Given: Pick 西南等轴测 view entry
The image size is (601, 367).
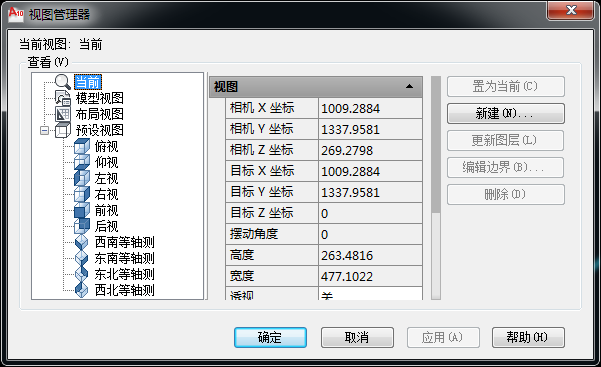Looking at the screenshot, I should (125, 243).
